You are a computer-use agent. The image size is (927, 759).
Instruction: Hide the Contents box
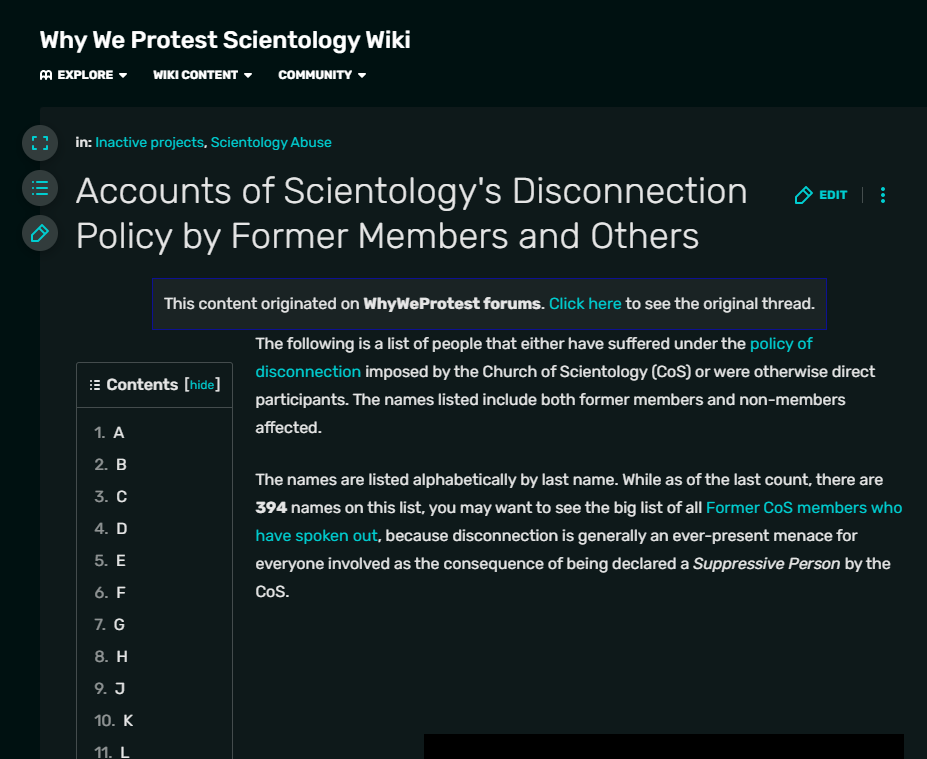[x=202, y=385]
